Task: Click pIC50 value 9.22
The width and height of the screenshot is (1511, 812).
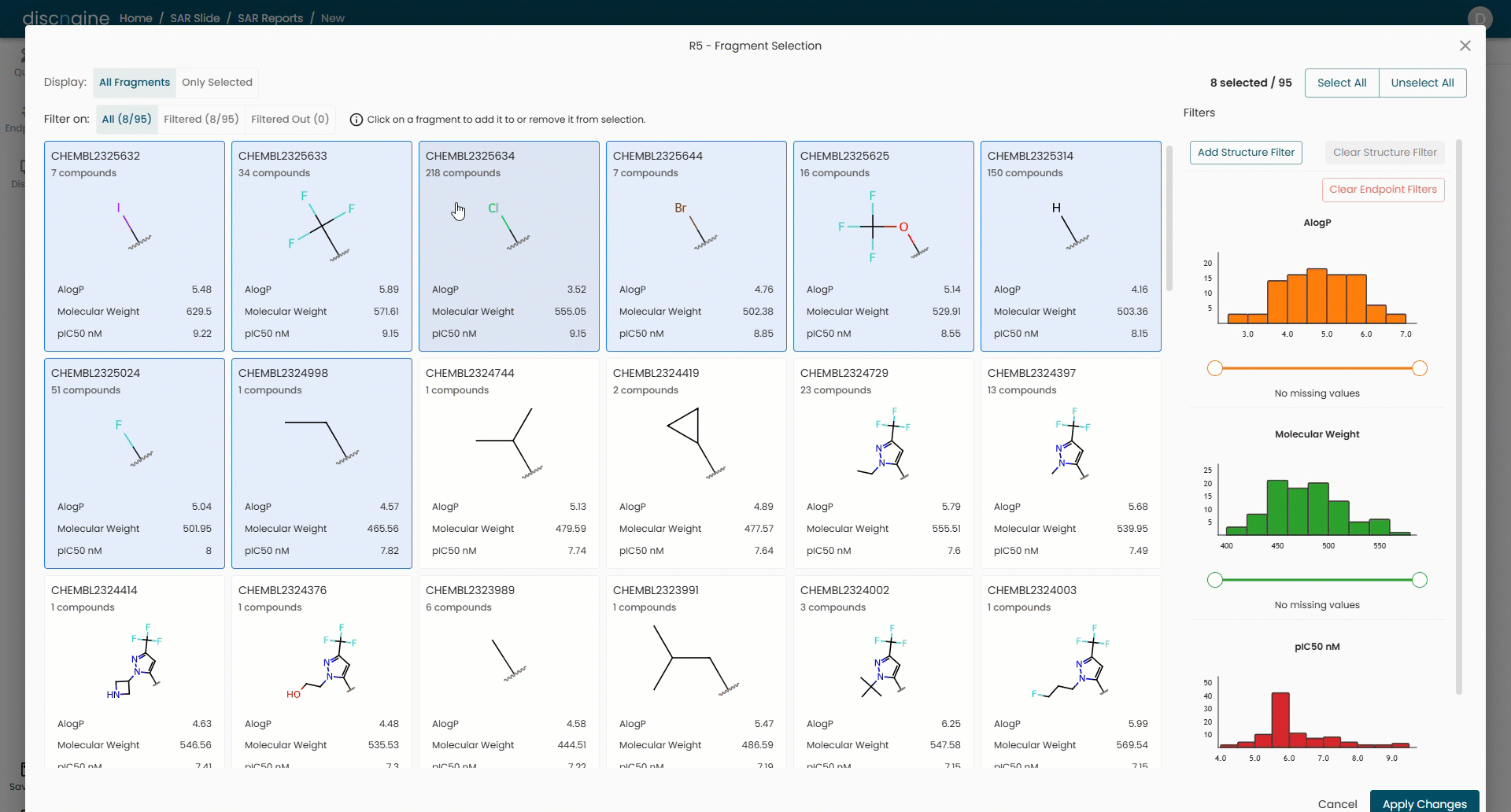Action: [x=202, y=334]
